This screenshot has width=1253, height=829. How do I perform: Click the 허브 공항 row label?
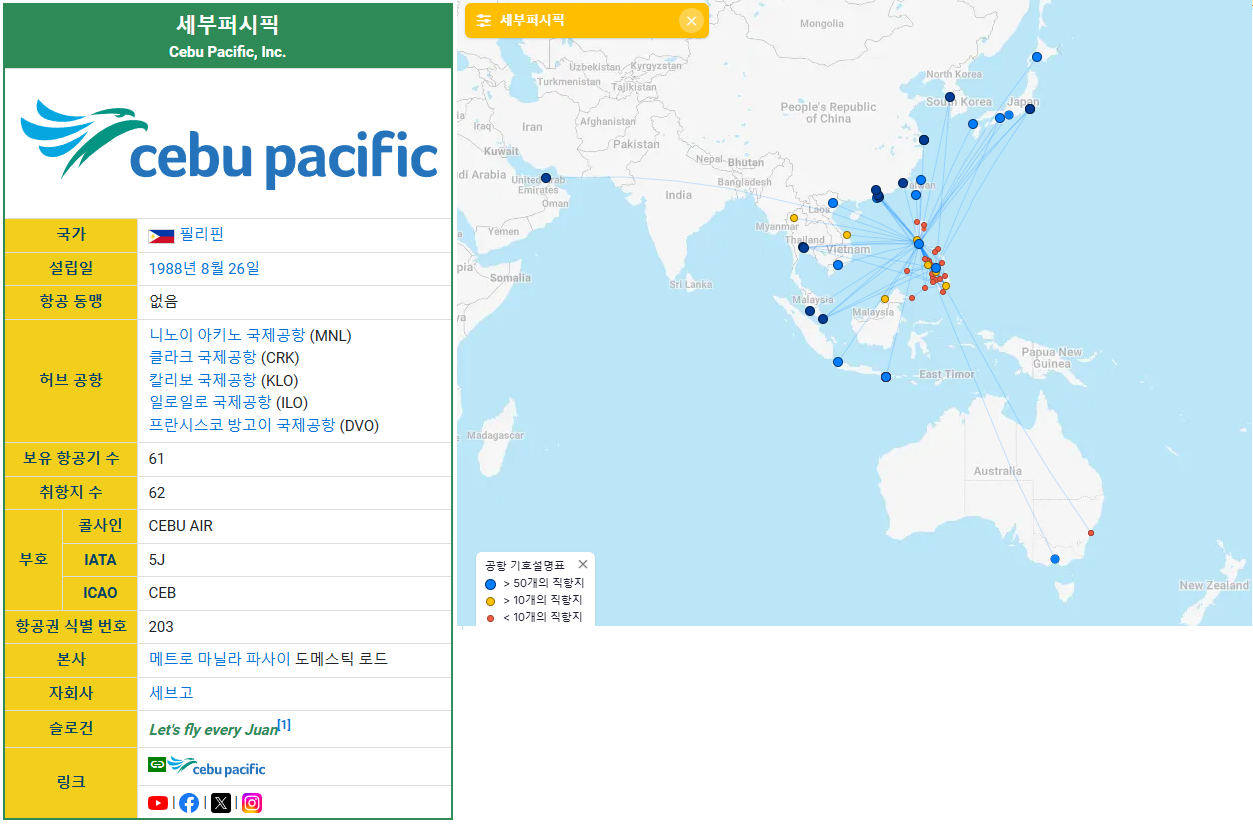pos(71,380)
